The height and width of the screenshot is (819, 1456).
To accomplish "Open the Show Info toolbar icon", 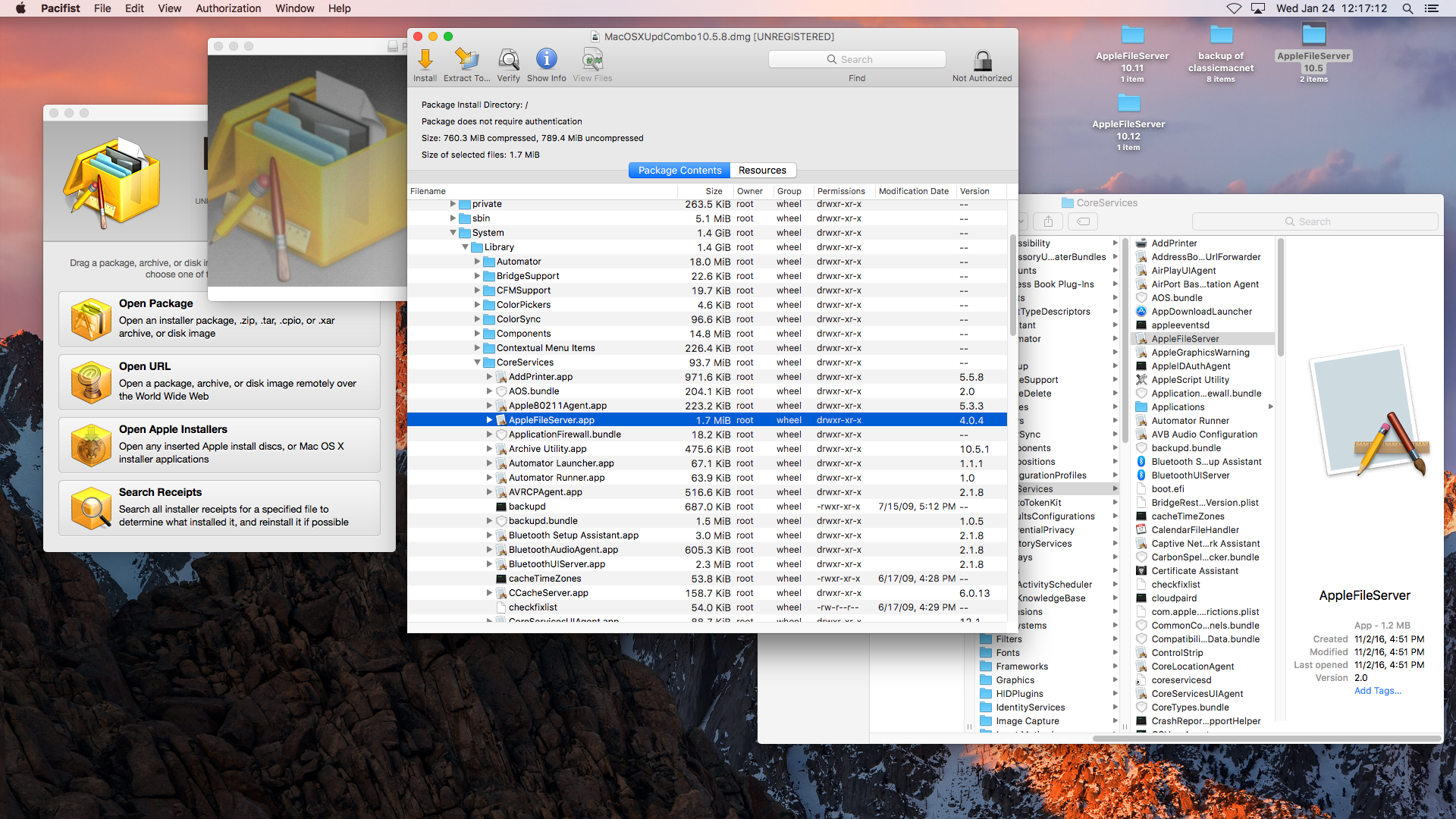I will [x=546, y=59].
